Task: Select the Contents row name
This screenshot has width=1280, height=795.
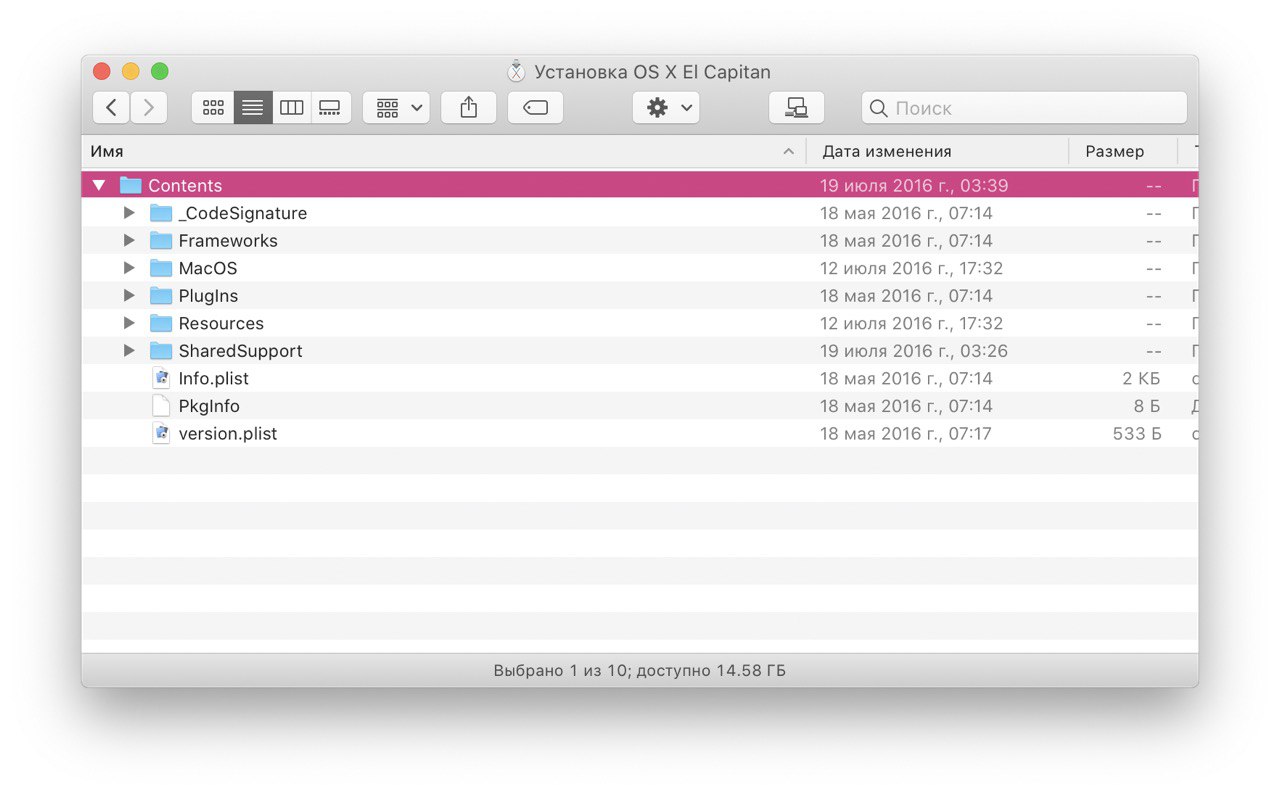Action: tap(185, 185)
